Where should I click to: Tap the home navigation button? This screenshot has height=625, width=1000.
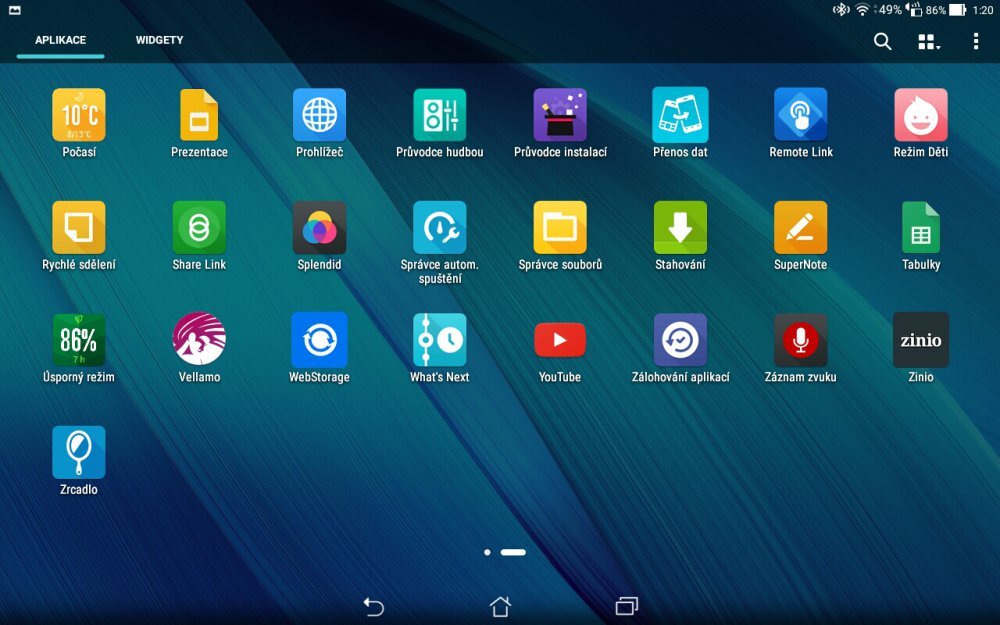click(500, 606)
